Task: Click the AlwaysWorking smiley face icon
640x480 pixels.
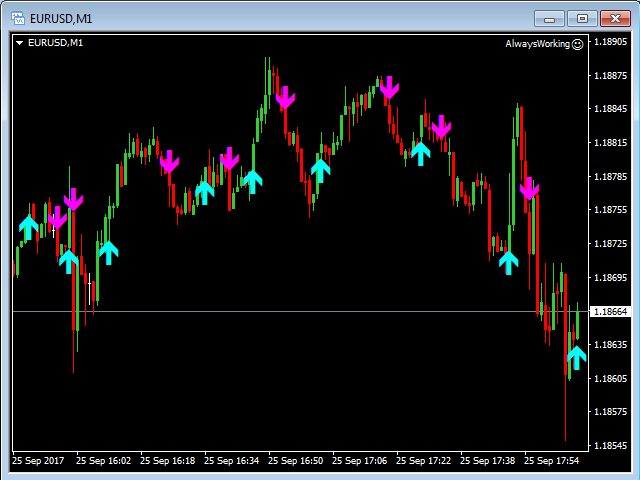Action: [578, 44]
